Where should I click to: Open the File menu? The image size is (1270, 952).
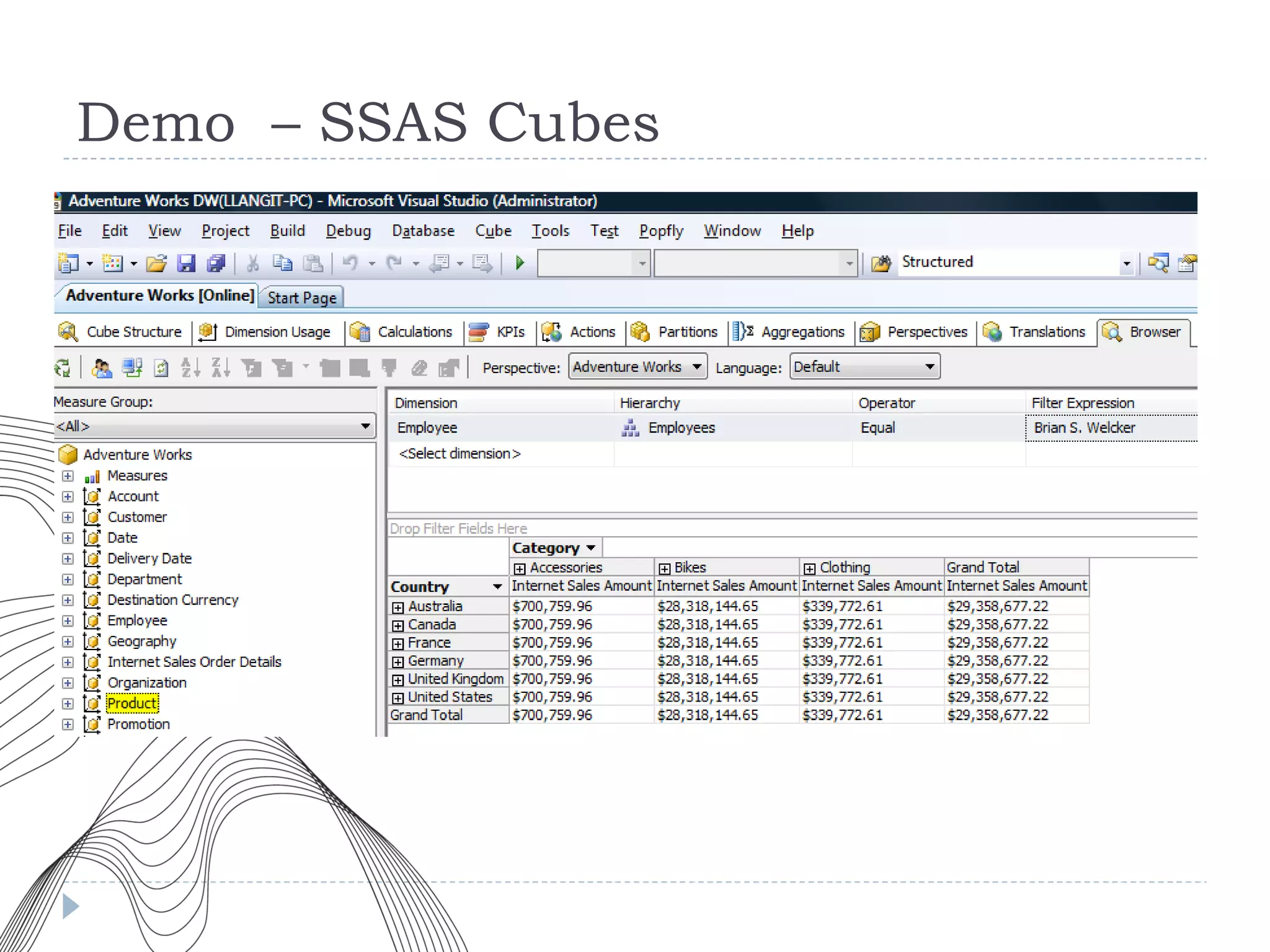pyautogui.click(x=69, y=231)
